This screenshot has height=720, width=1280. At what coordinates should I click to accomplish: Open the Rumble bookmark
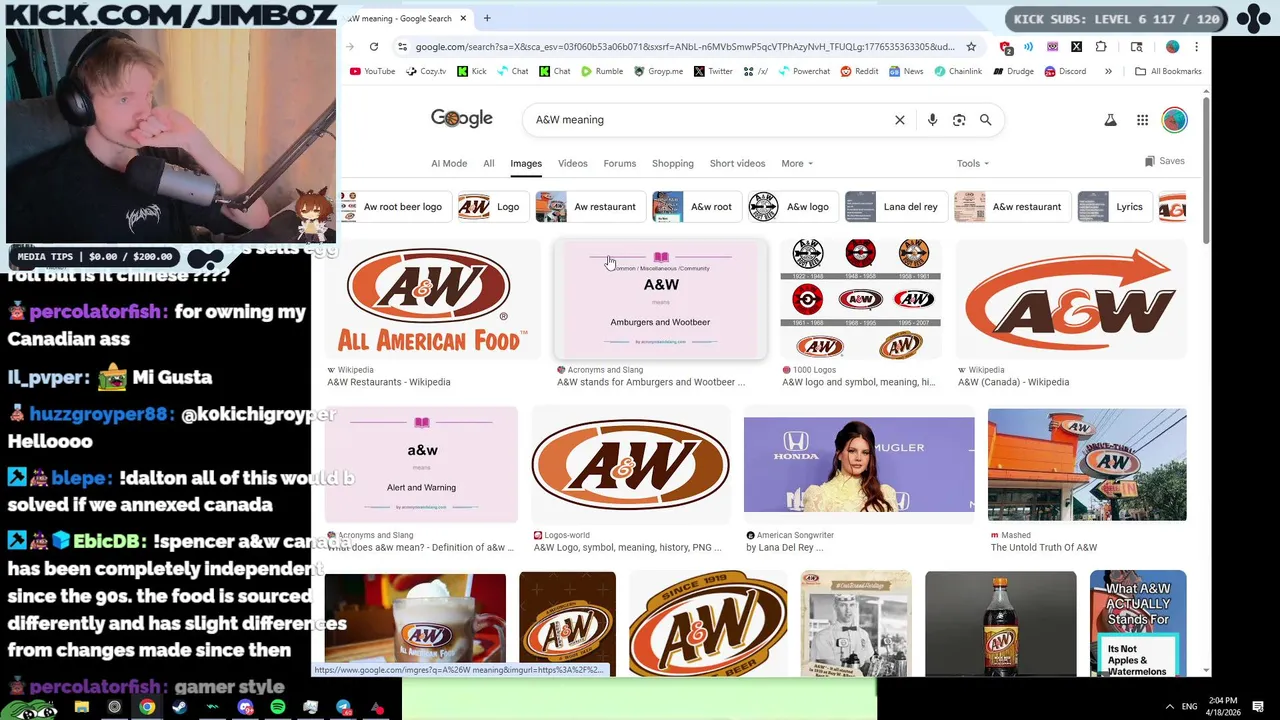click(601, 72)
